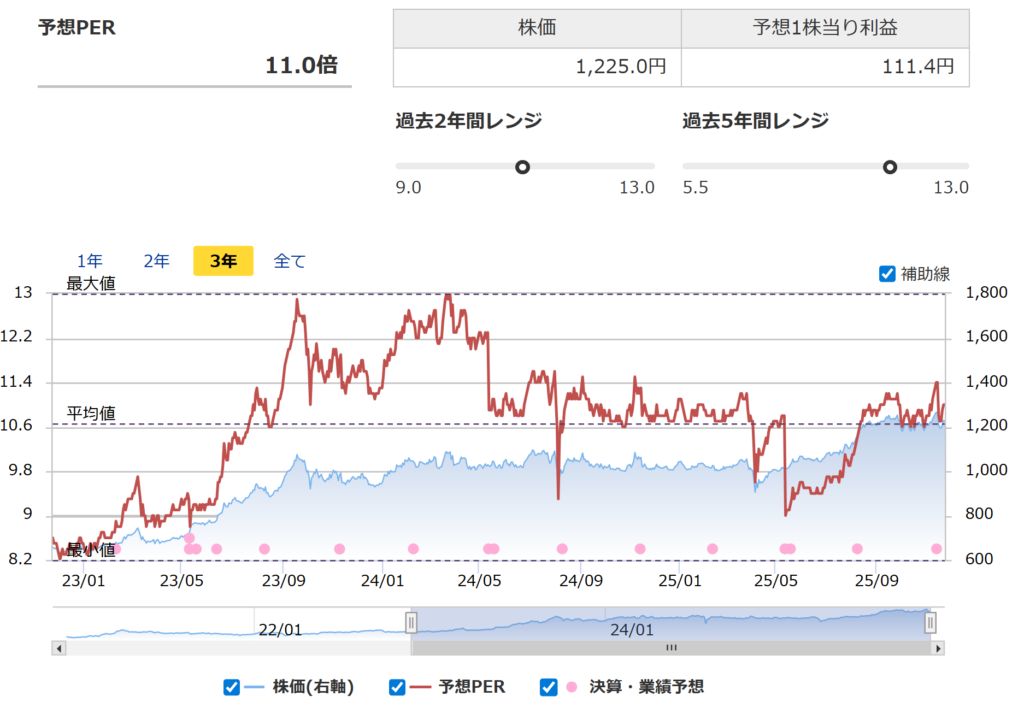Click the red line legend symbol for 予想PER
1024x708 pixels.
[x=418, y=687]
